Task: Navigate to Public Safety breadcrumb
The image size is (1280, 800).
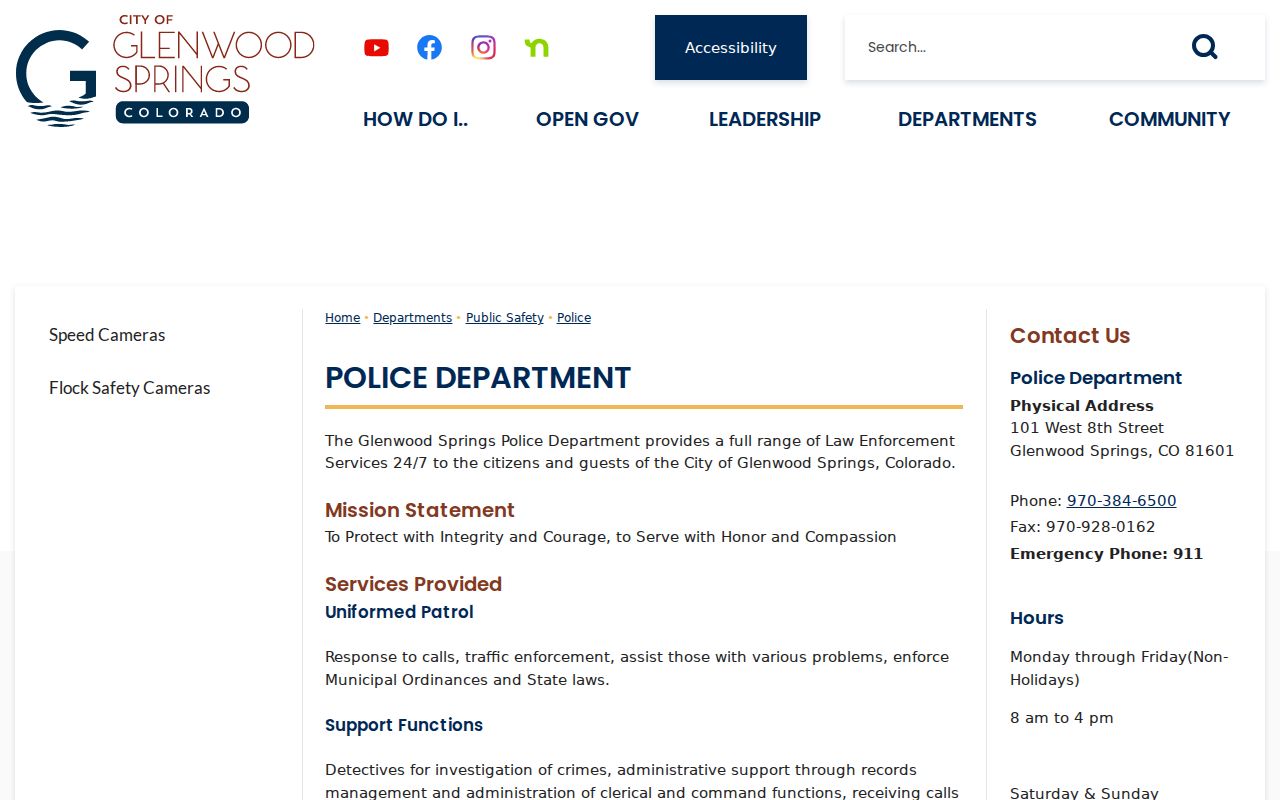Action: click(505, 318)
